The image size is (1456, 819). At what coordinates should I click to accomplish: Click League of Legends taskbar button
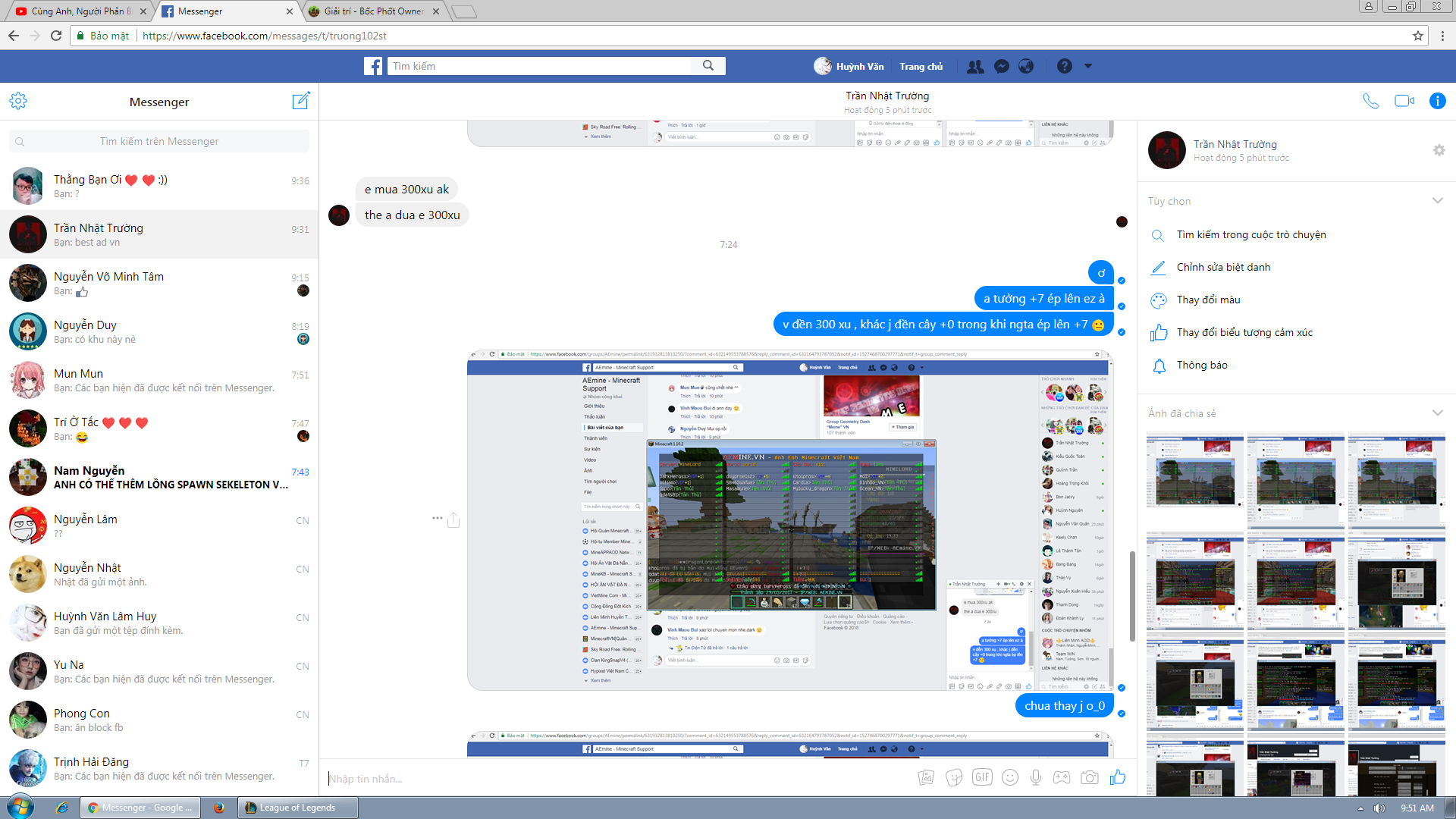(x=297, y=808)
